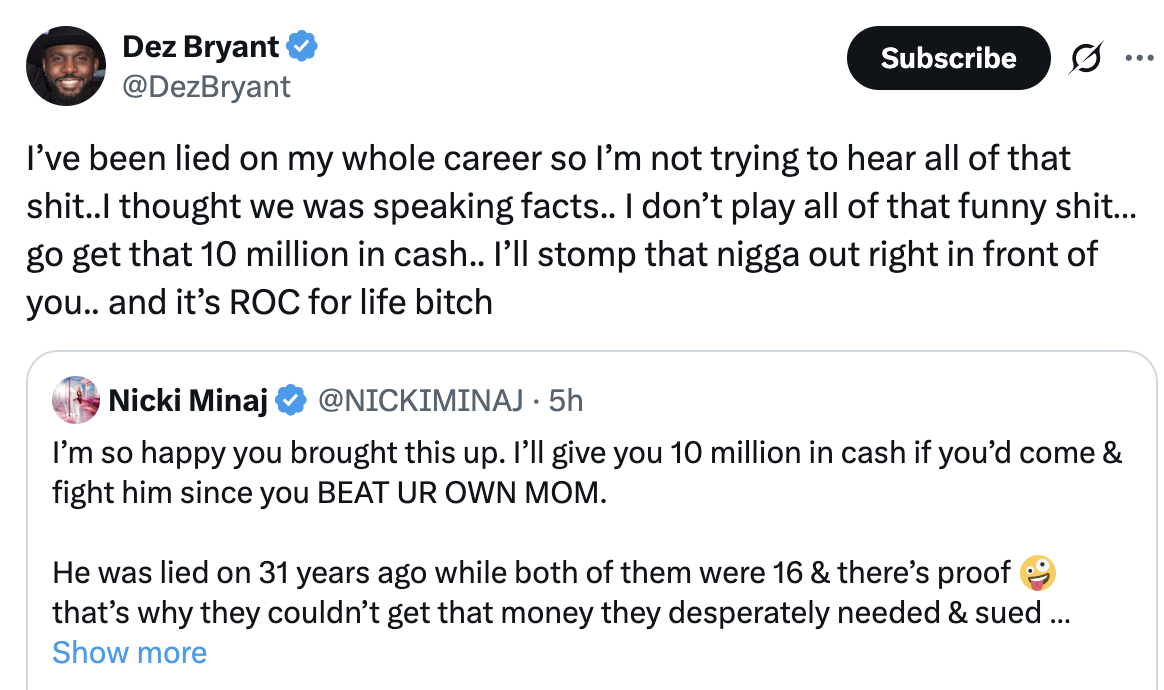
Task: Click Nicki Minaj's verified checkmark badge
Action: click(290, 401)
